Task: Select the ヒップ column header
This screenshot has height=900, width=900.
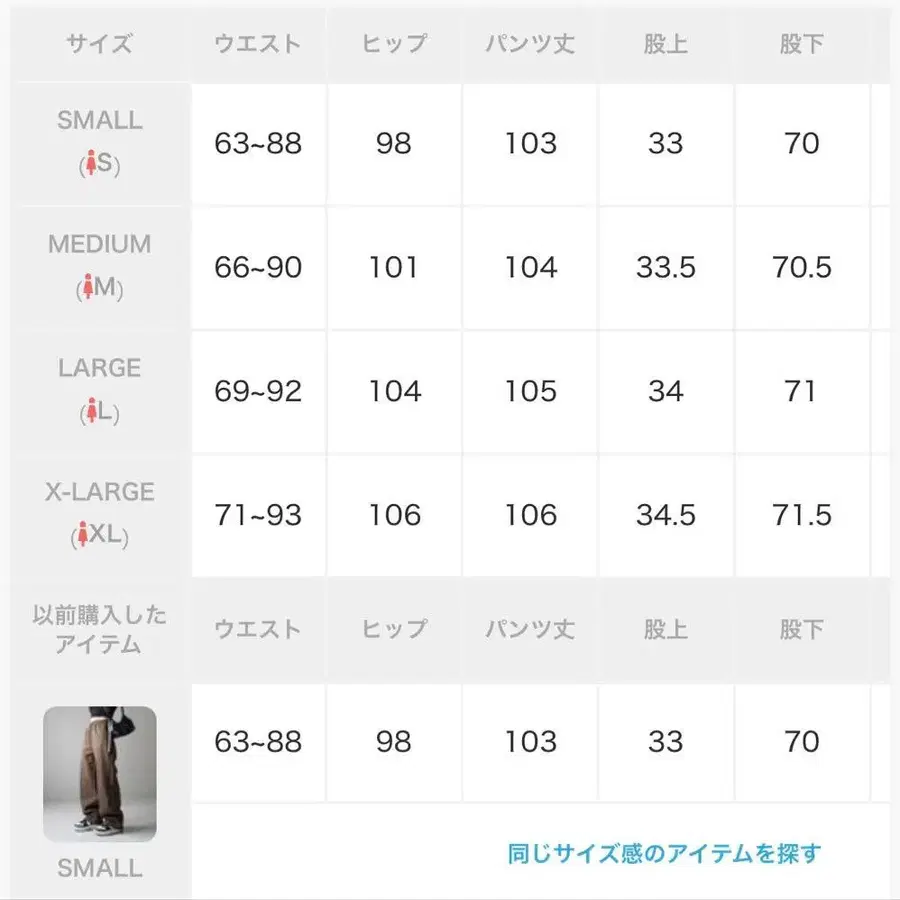Action: click(394, 43)
